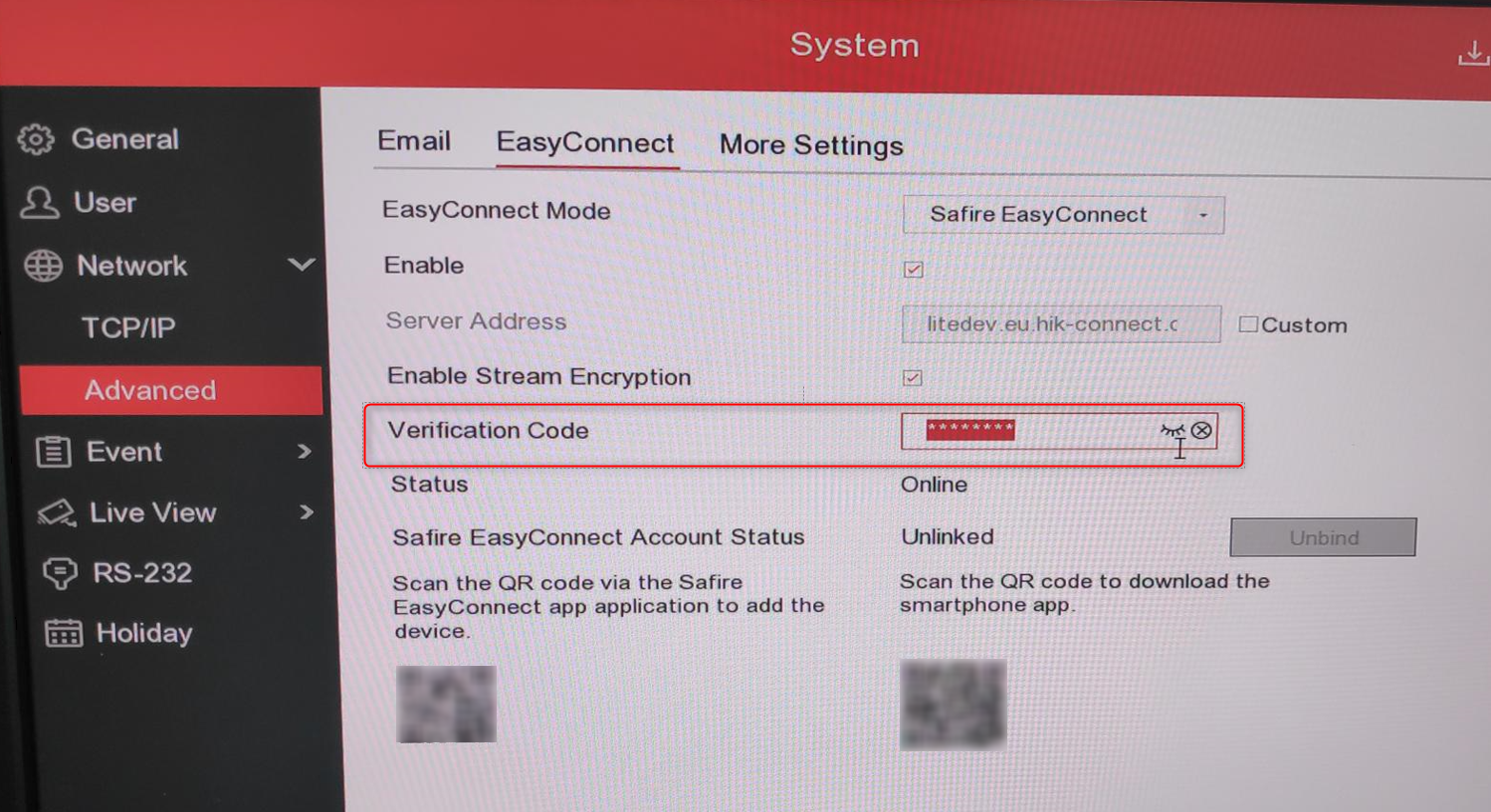Screen dimensions: 1491x812
Task: Click the Network globe icon
Action: point(43,266)
